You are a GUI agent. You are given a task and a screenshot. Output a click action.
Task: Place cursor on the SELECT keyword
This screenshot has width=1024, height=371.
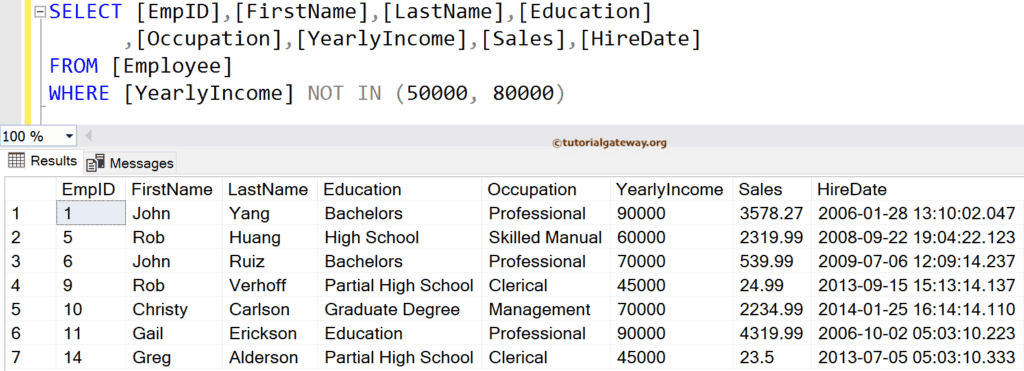85,12
